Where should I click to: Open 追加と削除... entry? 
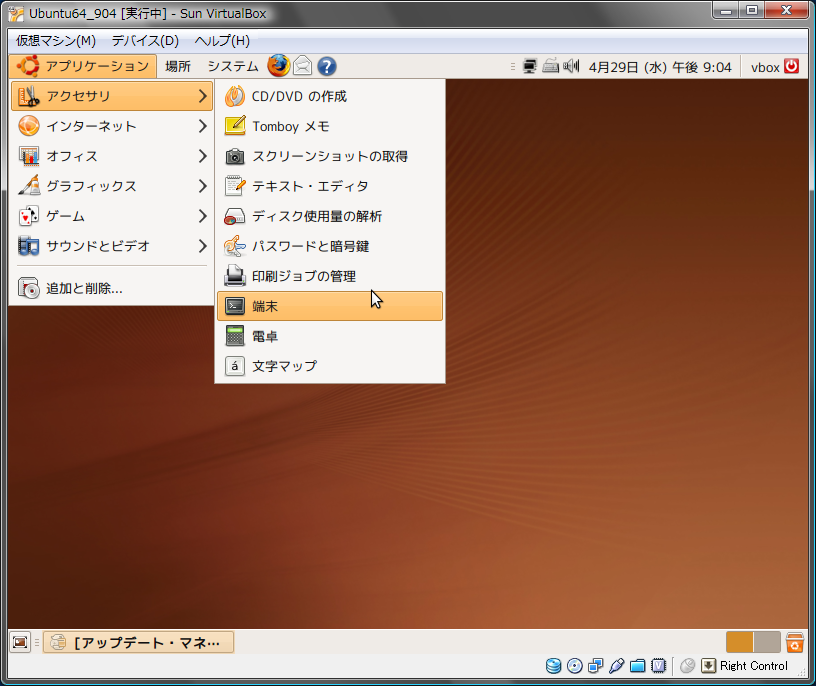pyautogui.click(x=112, y=288)
